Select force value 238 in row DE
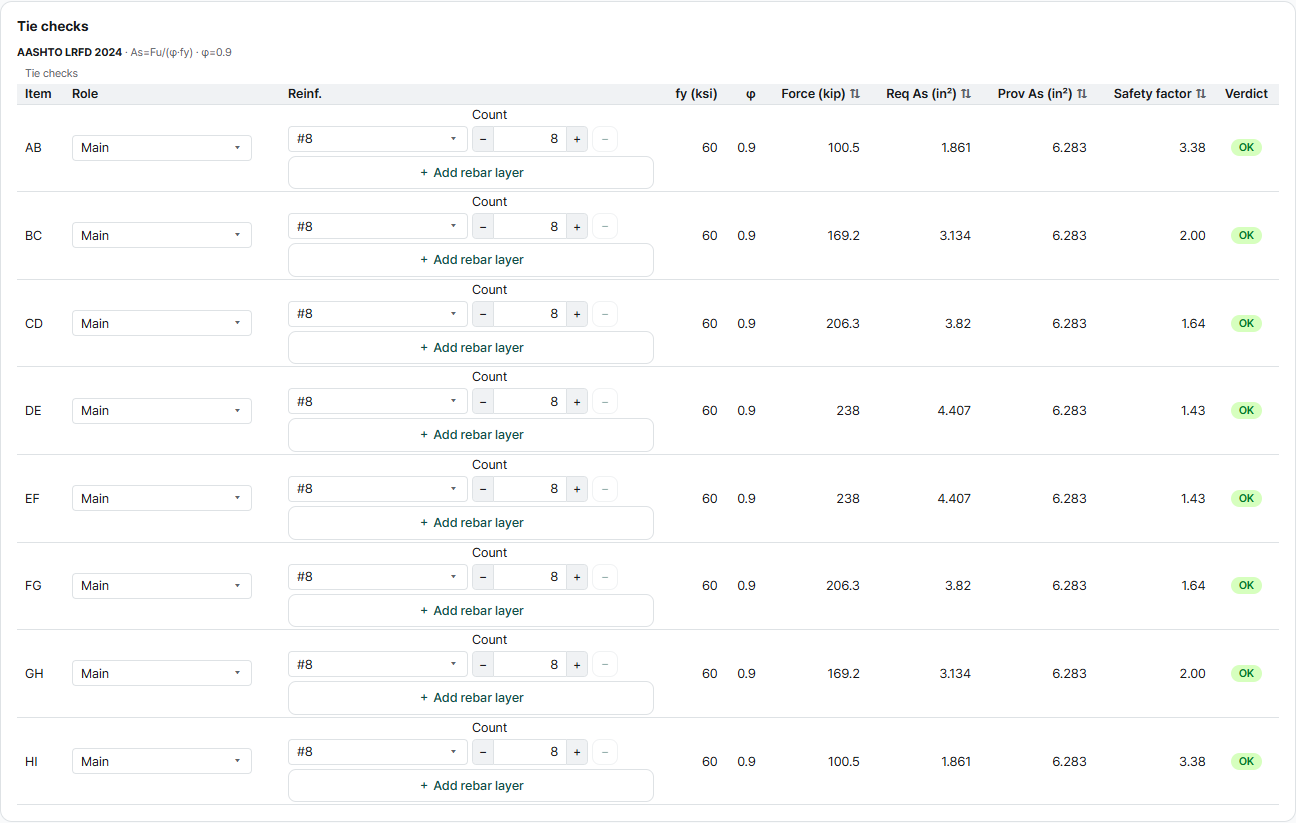 tap(847, 411)
